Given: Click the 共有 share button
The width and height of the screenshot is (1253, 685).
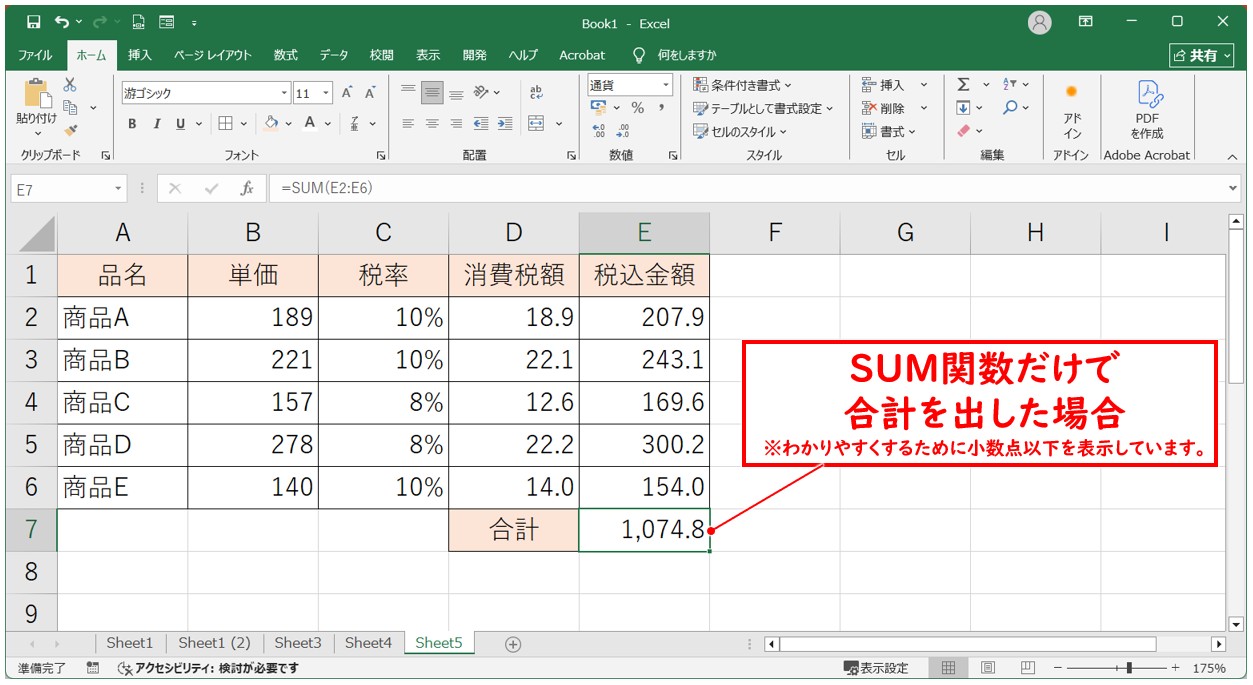Looking at the screenshot, I should [x=1201, y=56].
